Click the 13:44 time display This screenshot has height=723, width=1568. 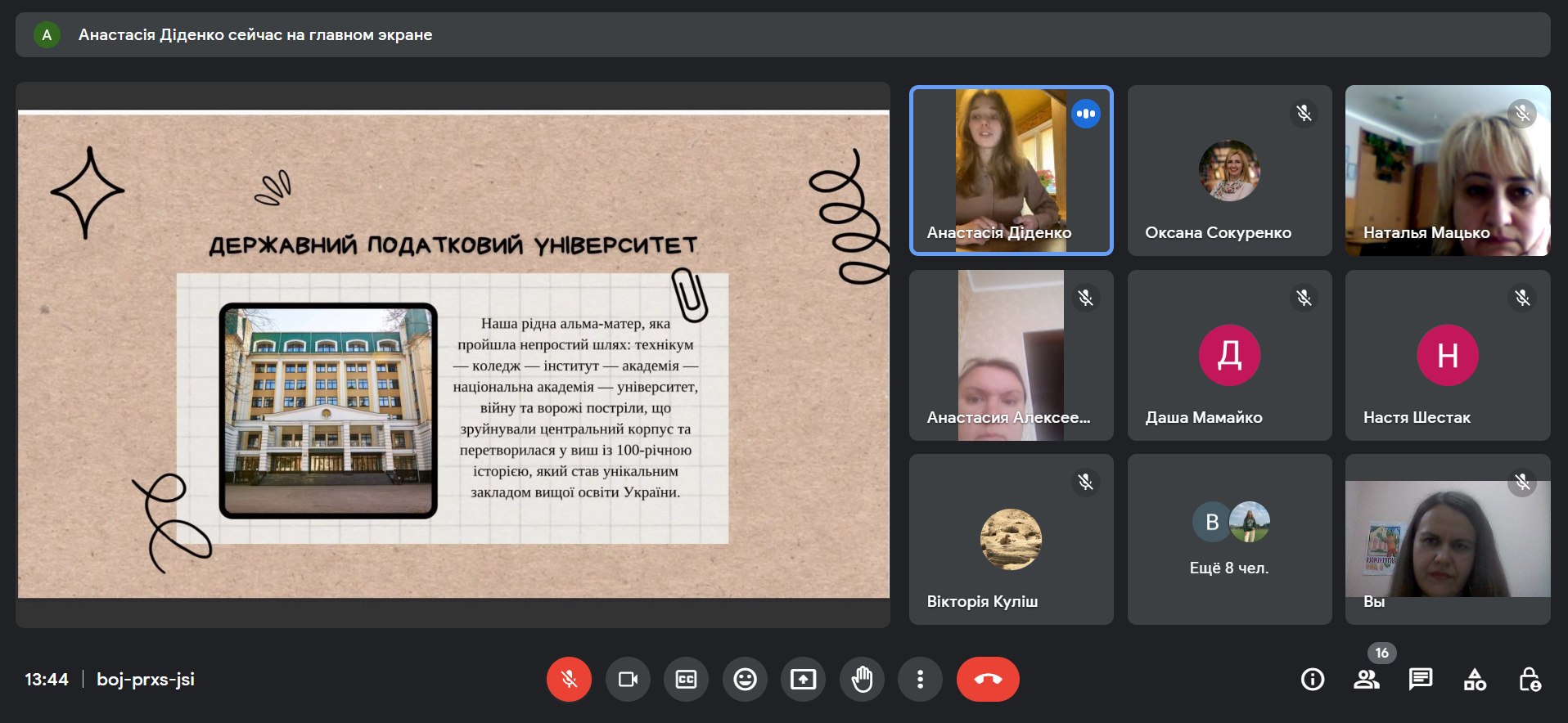(x=47, y=679)
